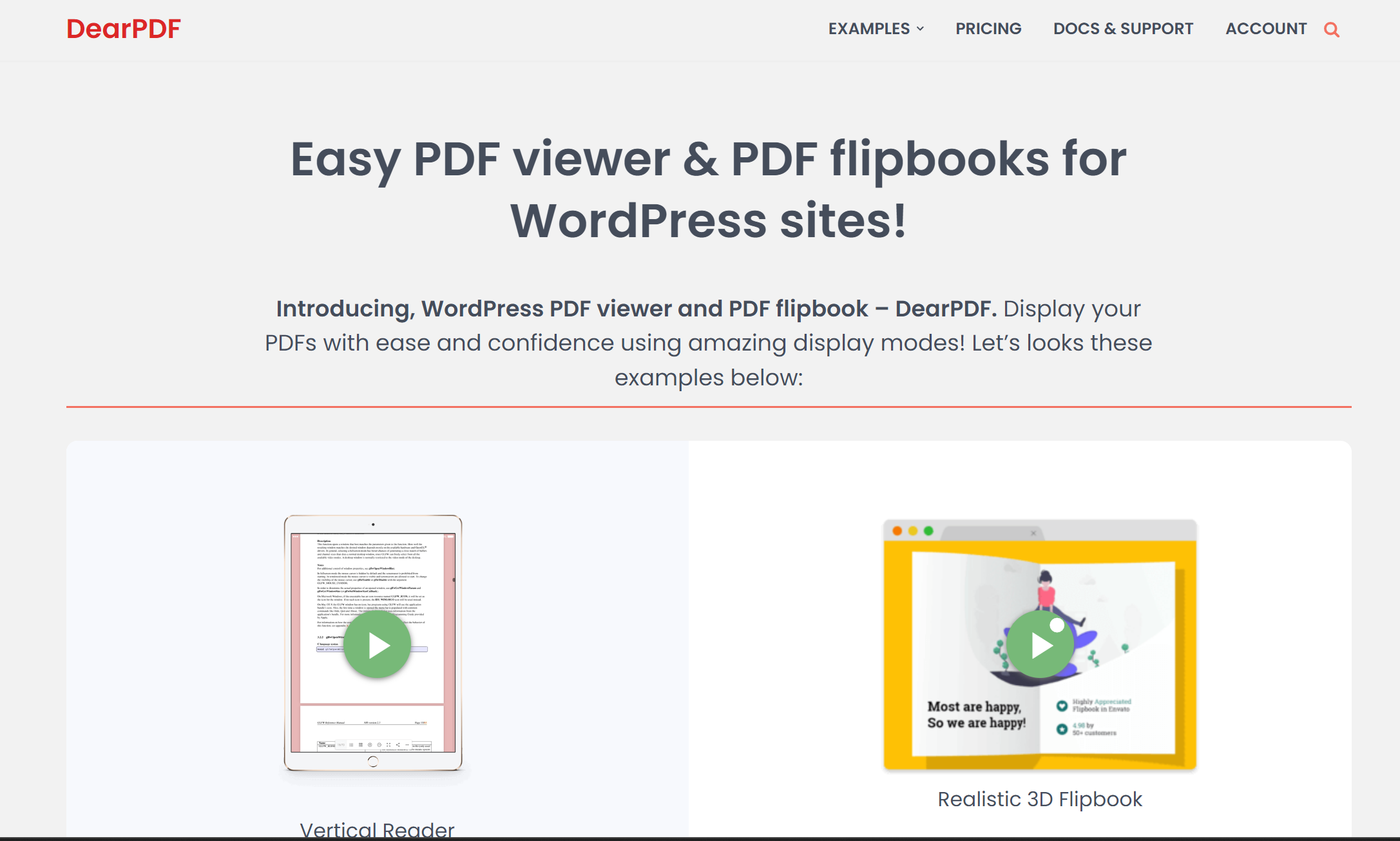Click the zoom out icon in tablet toolbar
Image resolution: width=1400 pixels, height=841 pixels.
379,745
